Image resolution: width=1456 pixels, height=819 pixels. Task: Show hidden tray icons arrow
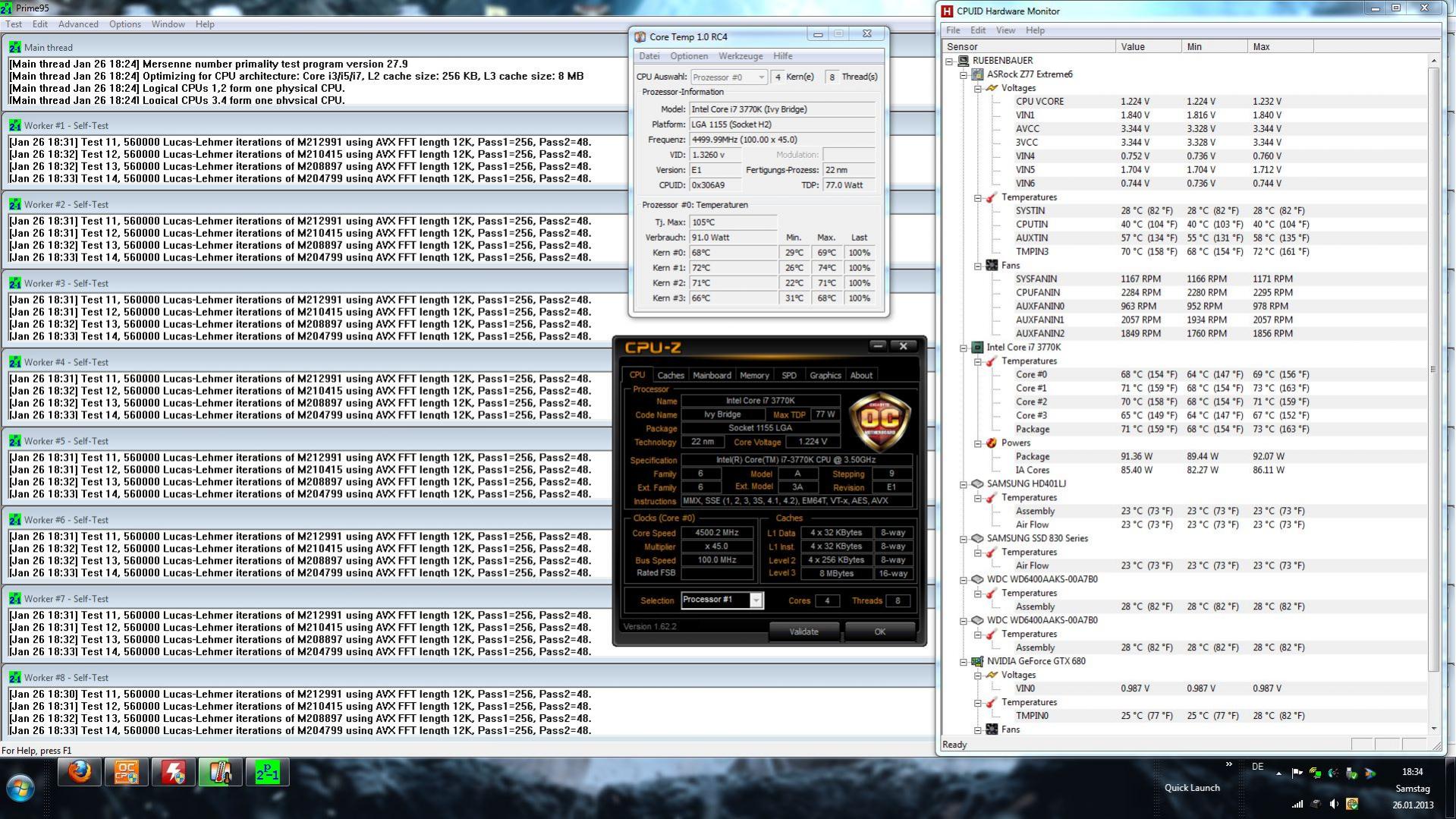[x=1279, y=773]
